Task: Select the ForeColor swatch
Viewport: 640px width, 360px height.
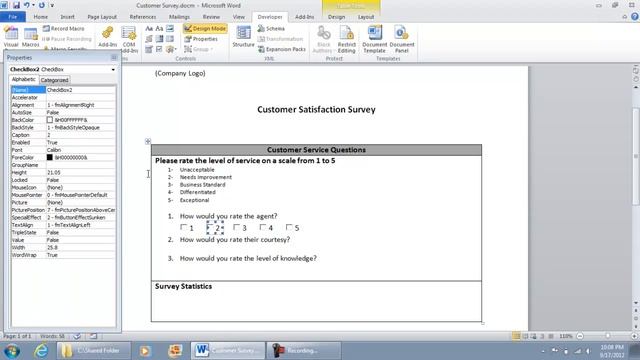Action: click(x=50, y=158)
